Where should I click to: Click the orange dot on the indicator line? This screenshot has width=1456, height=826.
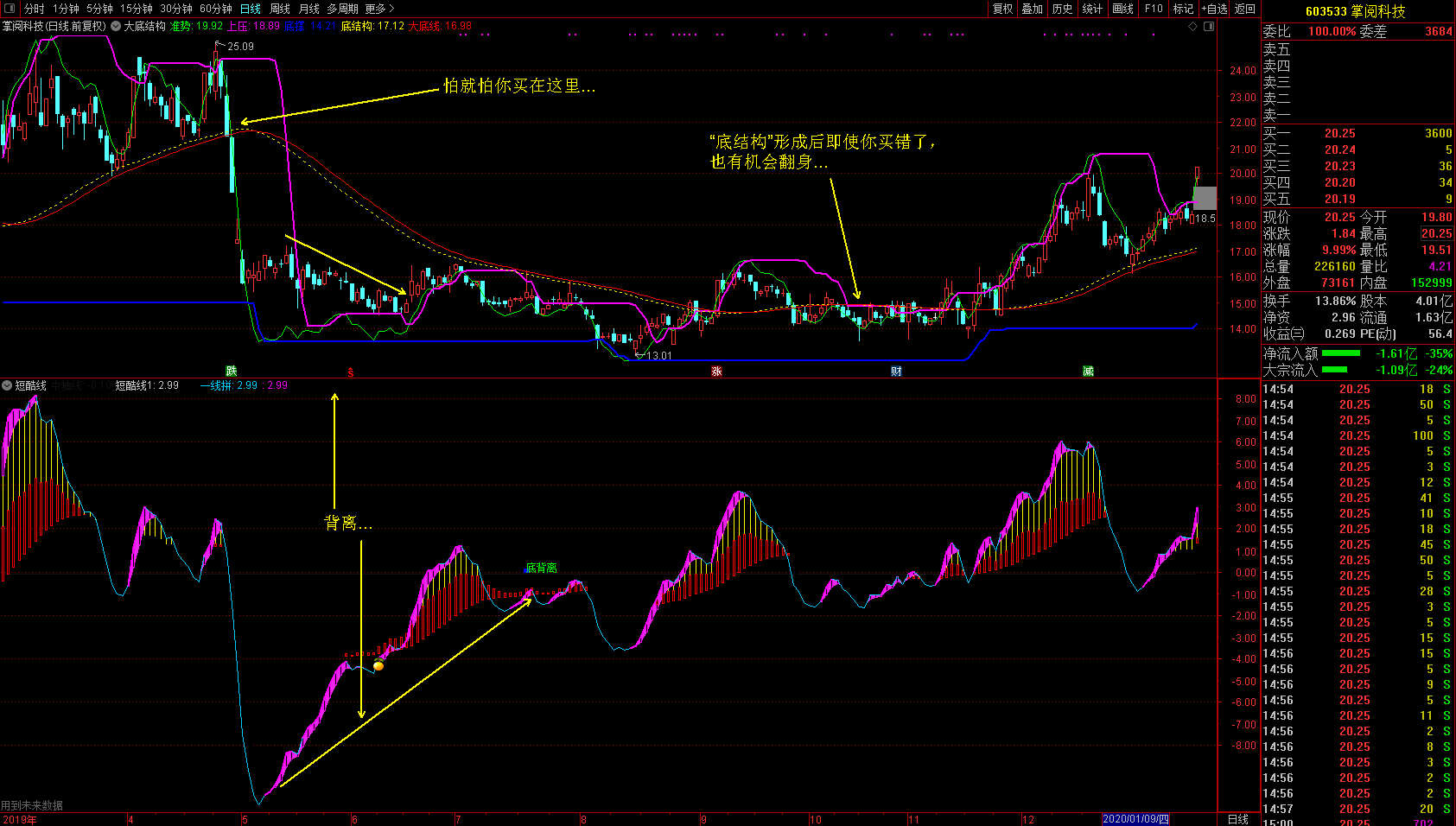(378, 665)
